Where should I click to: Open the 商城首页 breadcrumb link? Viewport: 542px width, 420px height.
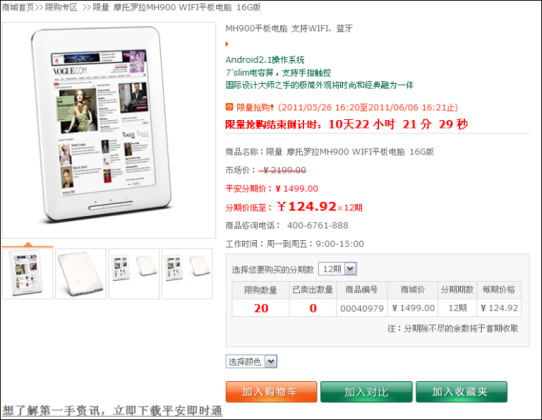(x=18, y=7)
